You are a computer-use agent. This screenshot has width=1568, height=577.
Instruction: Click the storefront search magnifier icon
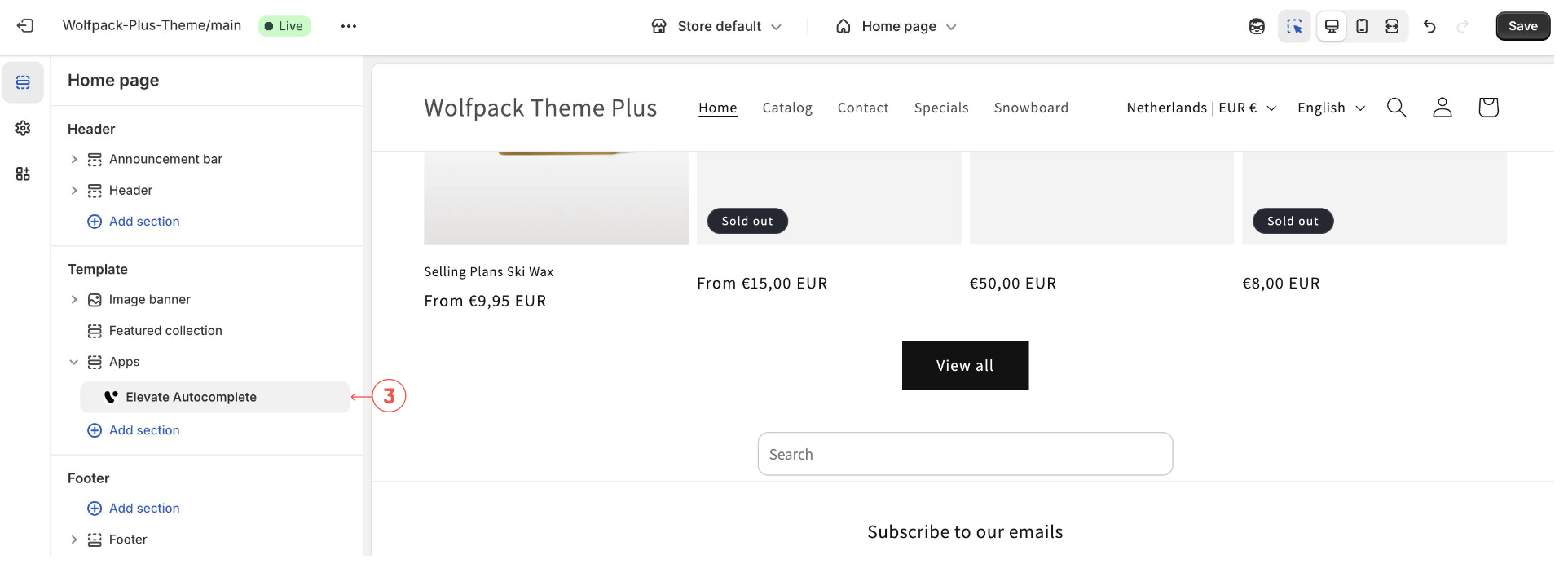(x=1396, y=108)
